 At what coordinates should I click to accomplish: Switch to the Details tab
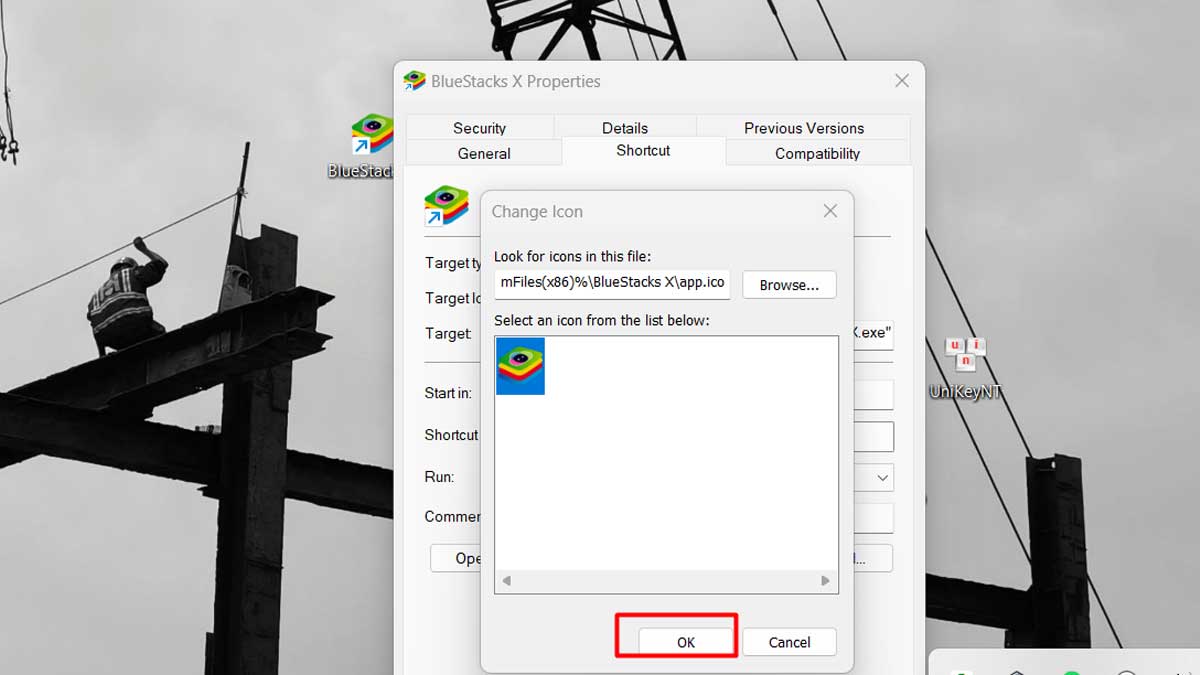(x=625, y=128)
